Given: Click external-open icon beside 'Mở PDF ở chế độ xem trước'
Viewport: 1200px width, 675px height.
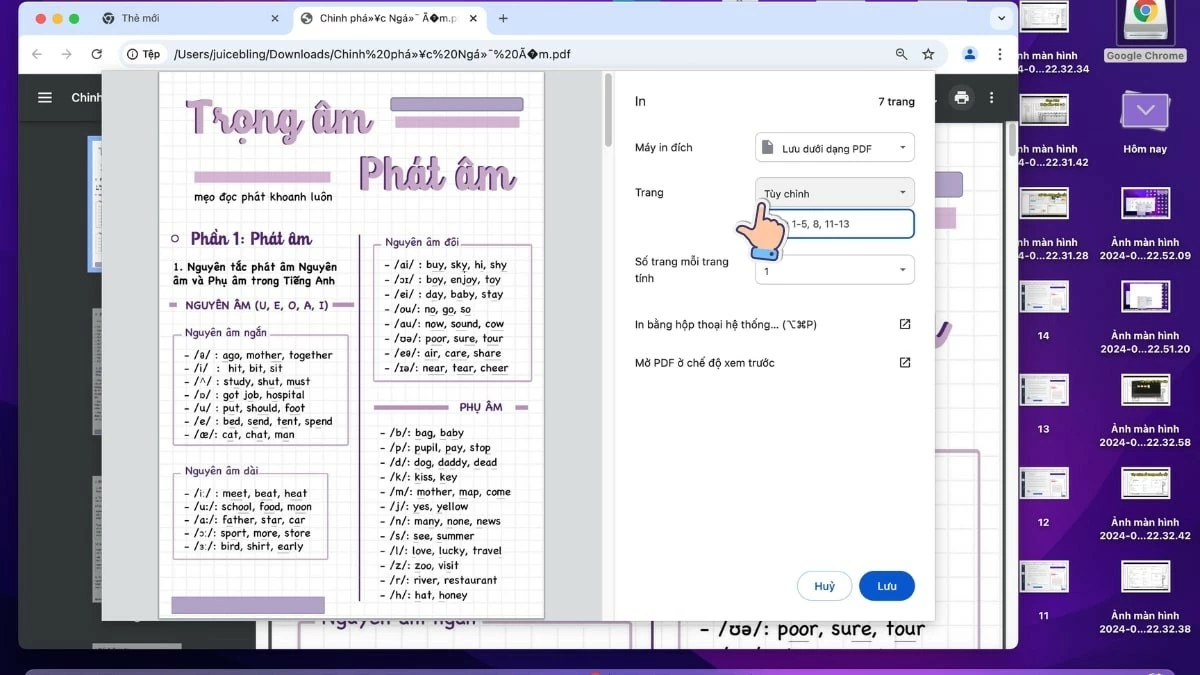Looking at the screenshot, I should [x=904, y=362].
